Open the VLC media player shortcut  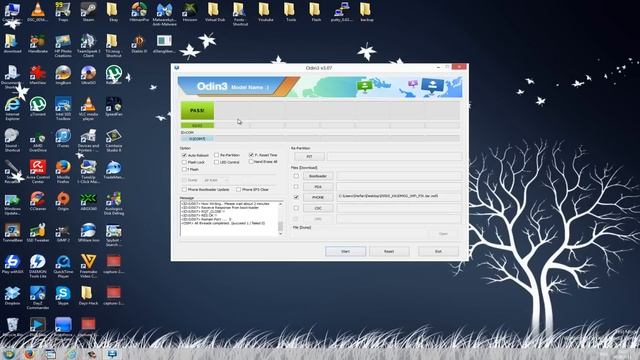tap(88, 109)
